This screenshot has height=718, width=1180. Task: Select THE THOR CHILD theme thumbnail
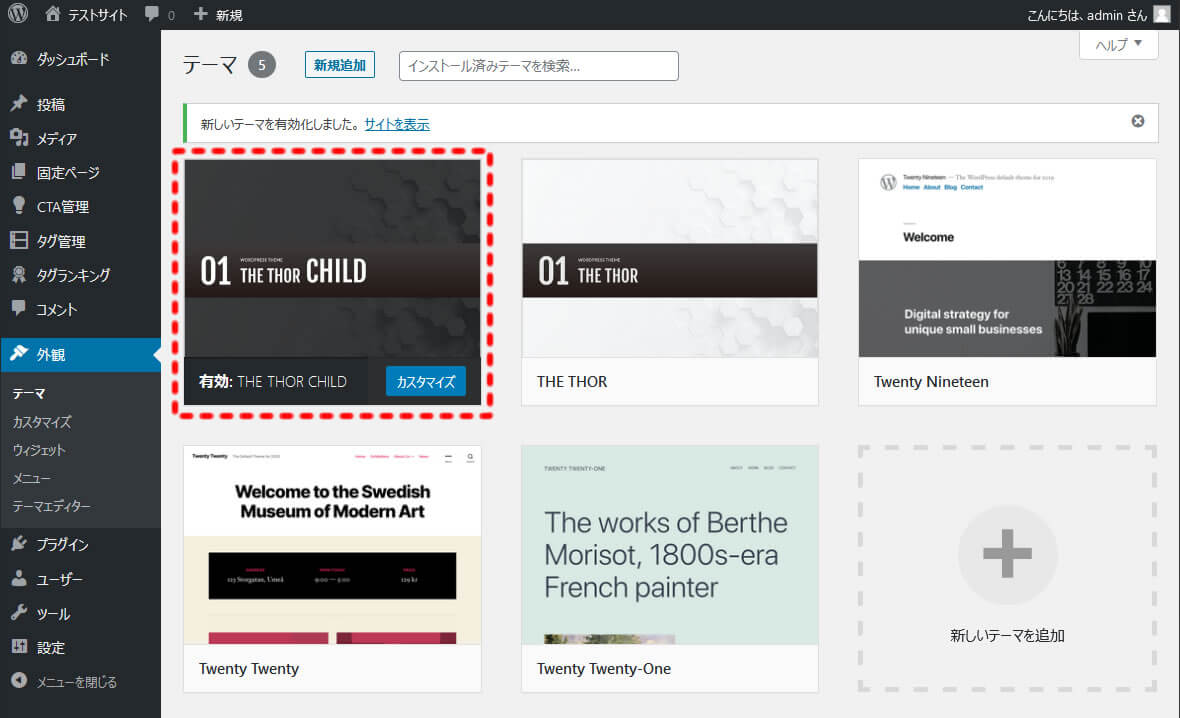[x=332, y=258]
